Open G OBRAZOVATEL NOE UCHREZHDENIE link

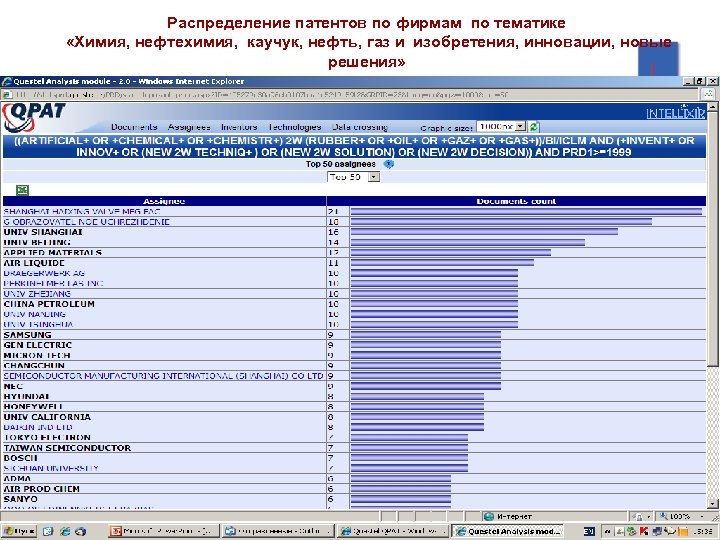tap(87, 222)
